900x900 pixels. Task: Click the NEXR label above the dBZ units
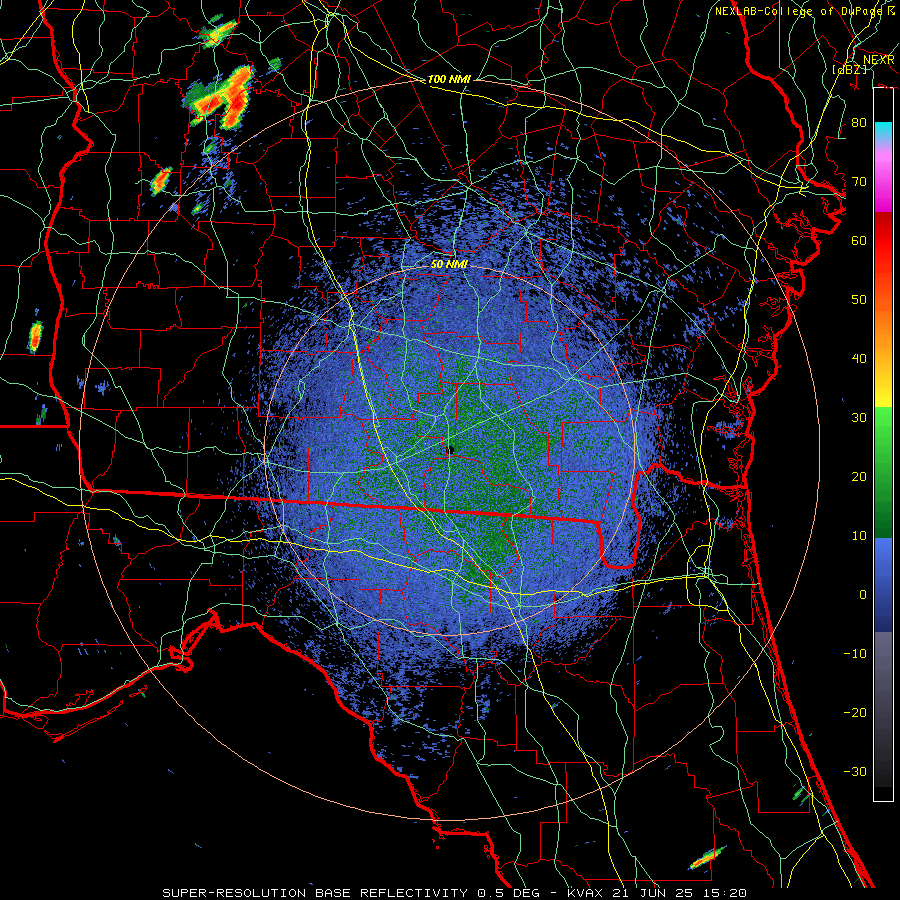[879, 60]
